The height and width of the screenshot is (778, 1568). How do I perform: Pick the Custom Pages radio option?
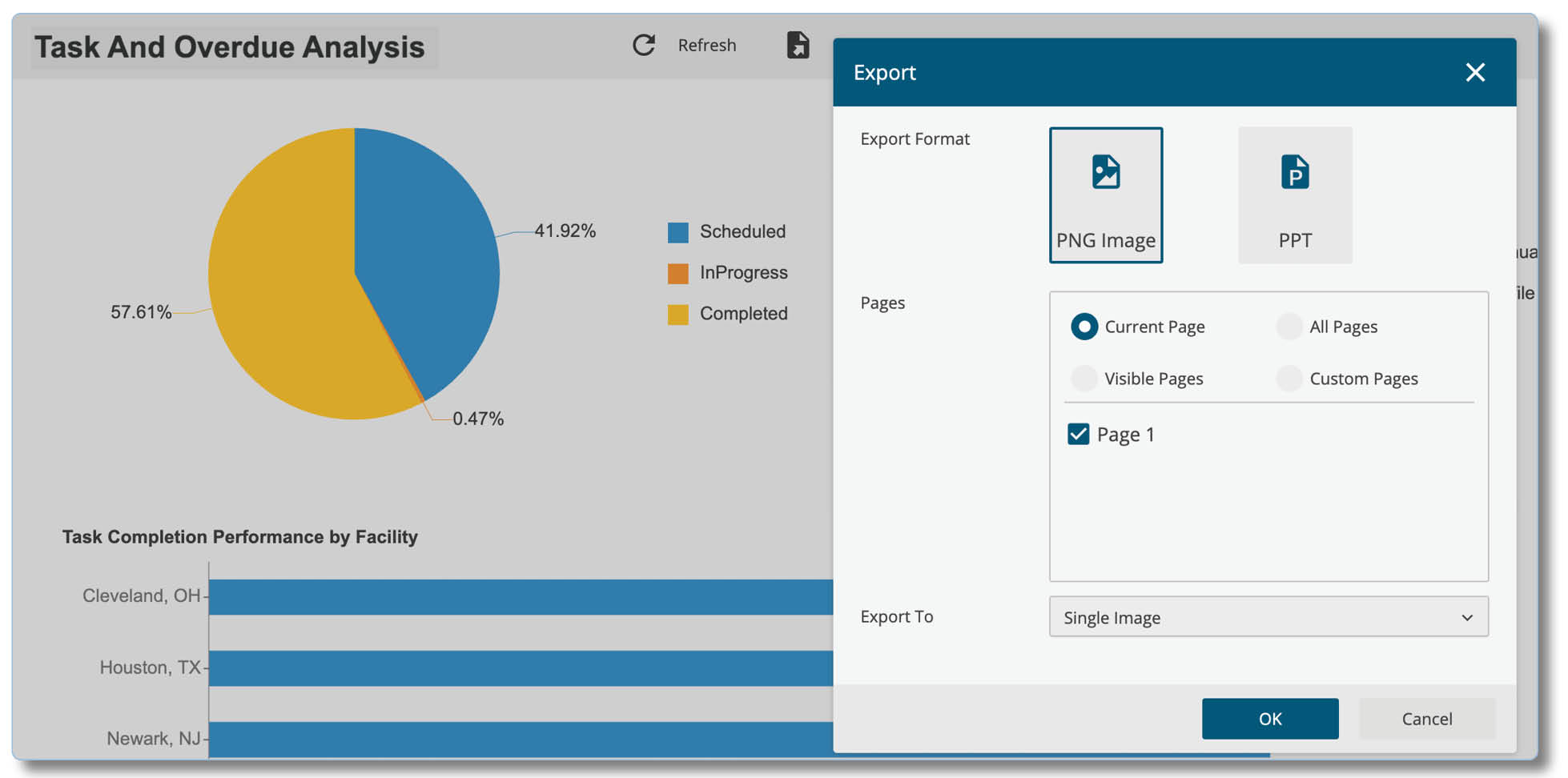tap(1289, 379)
